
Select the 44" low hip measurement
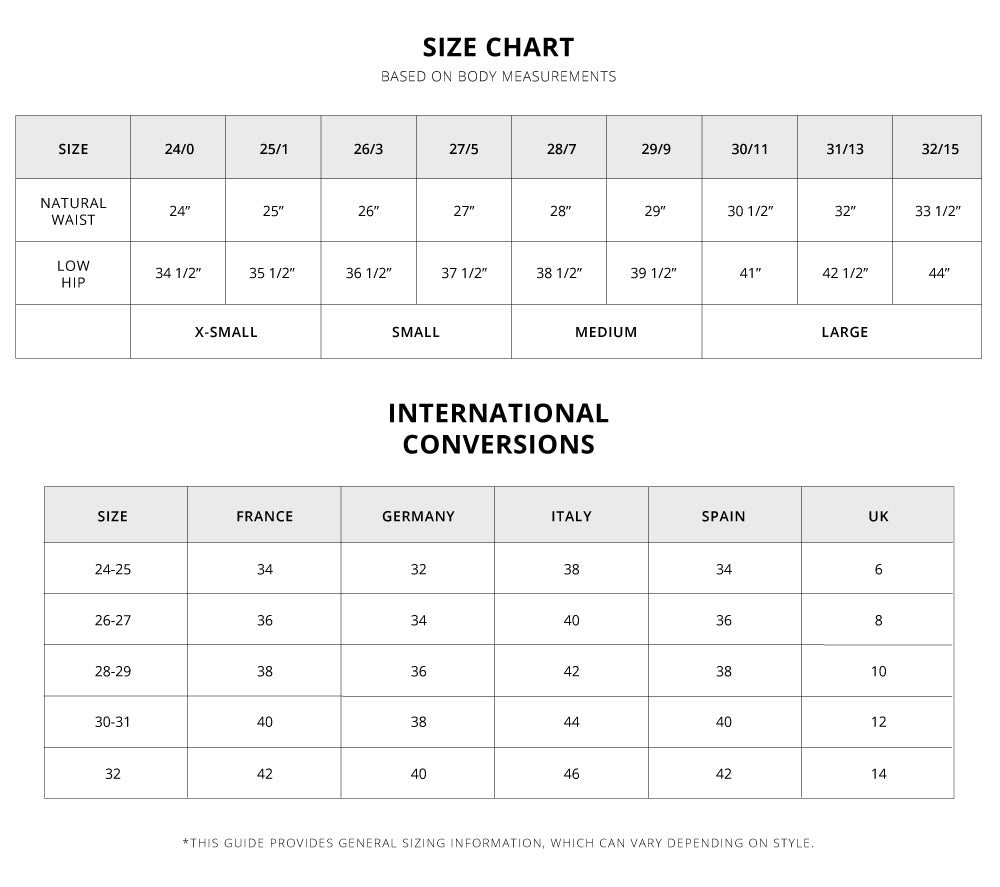pos(939,273)
